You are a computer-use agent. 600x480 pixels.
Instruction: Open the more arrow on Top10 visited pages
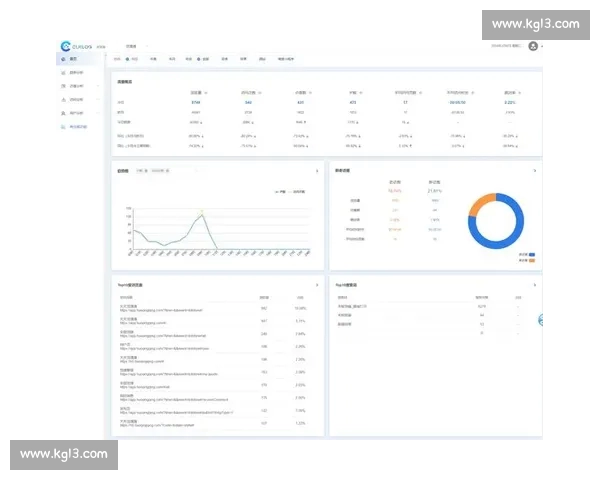tap(317, 285)
